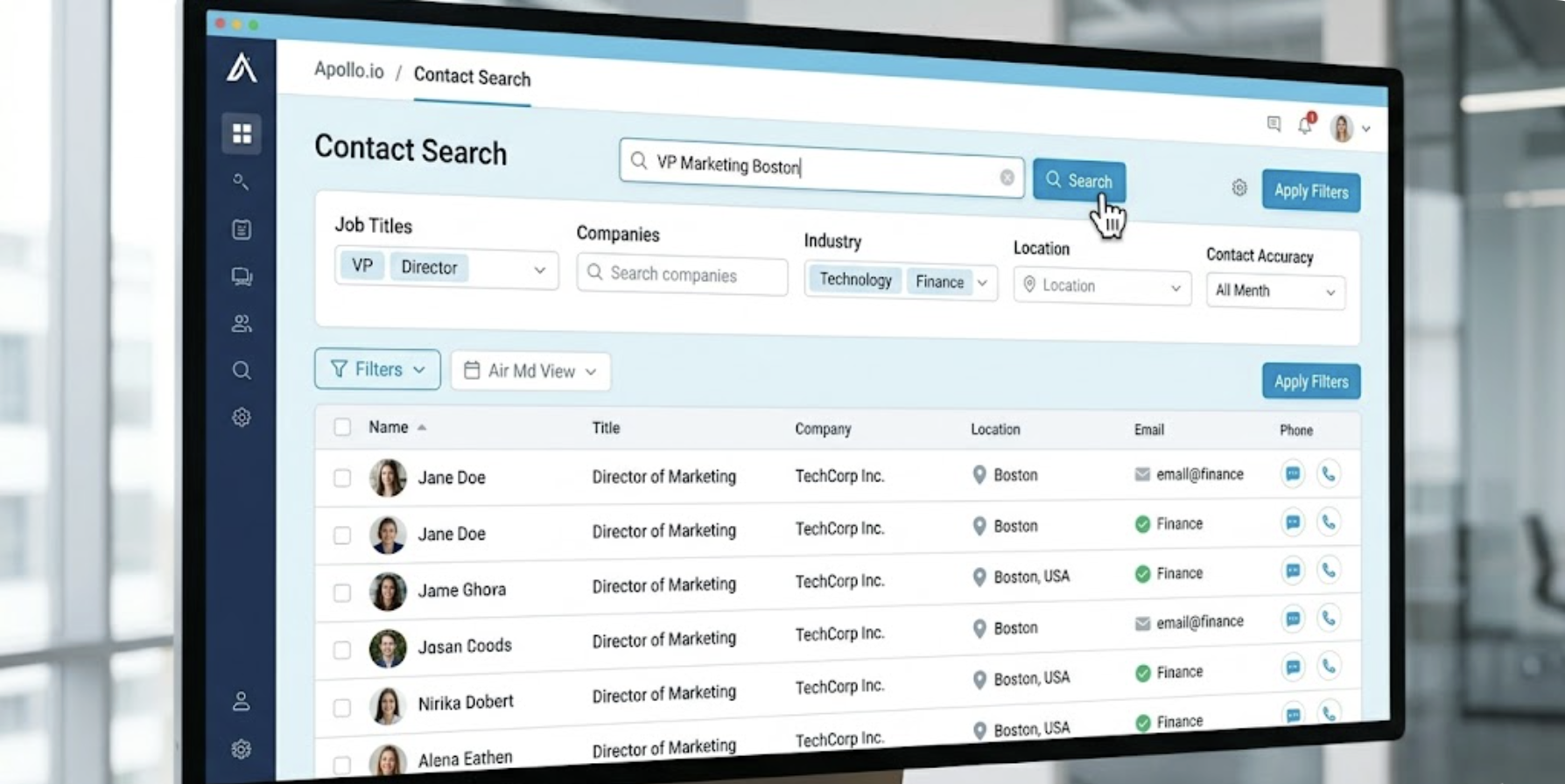Screen dimensions: 1565x784
Task: Expand the Industry dropdown arrow
Action: pos(983,283)
